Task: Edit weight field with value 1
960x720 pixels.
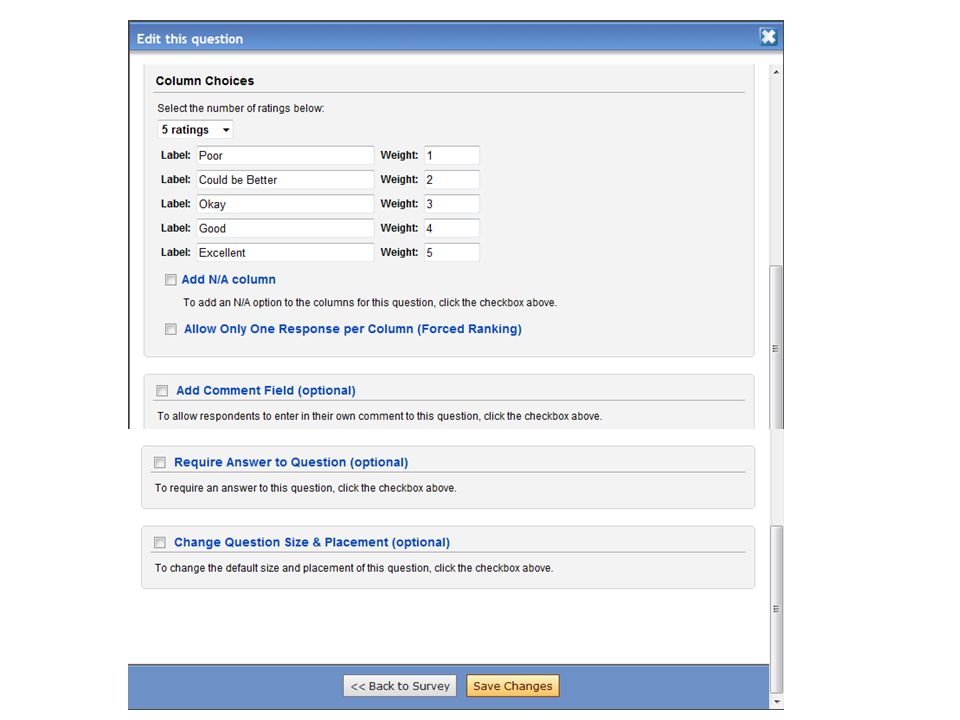Action: (x=452, y=156)
